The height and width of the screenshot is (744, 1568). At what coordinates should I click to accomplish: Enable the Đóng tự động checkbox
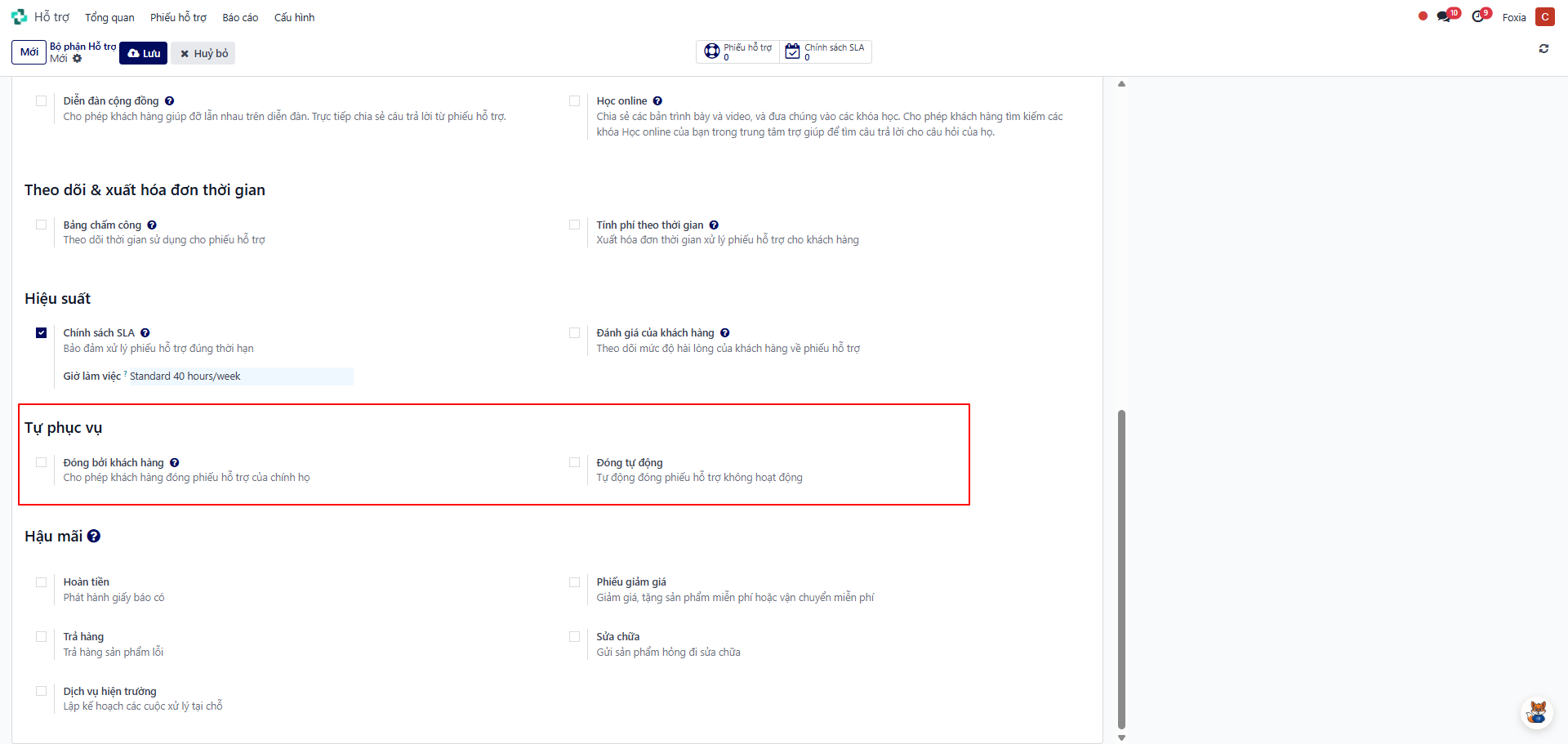(575, 463)
